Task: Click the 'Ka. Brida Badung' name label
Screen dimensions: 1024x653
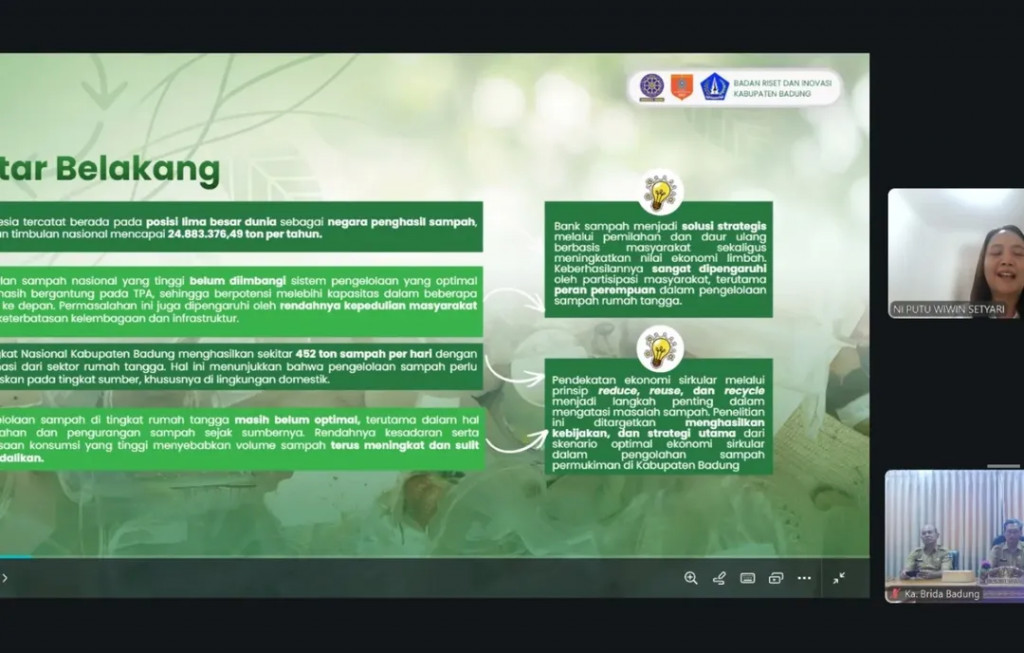Action: 941,594
